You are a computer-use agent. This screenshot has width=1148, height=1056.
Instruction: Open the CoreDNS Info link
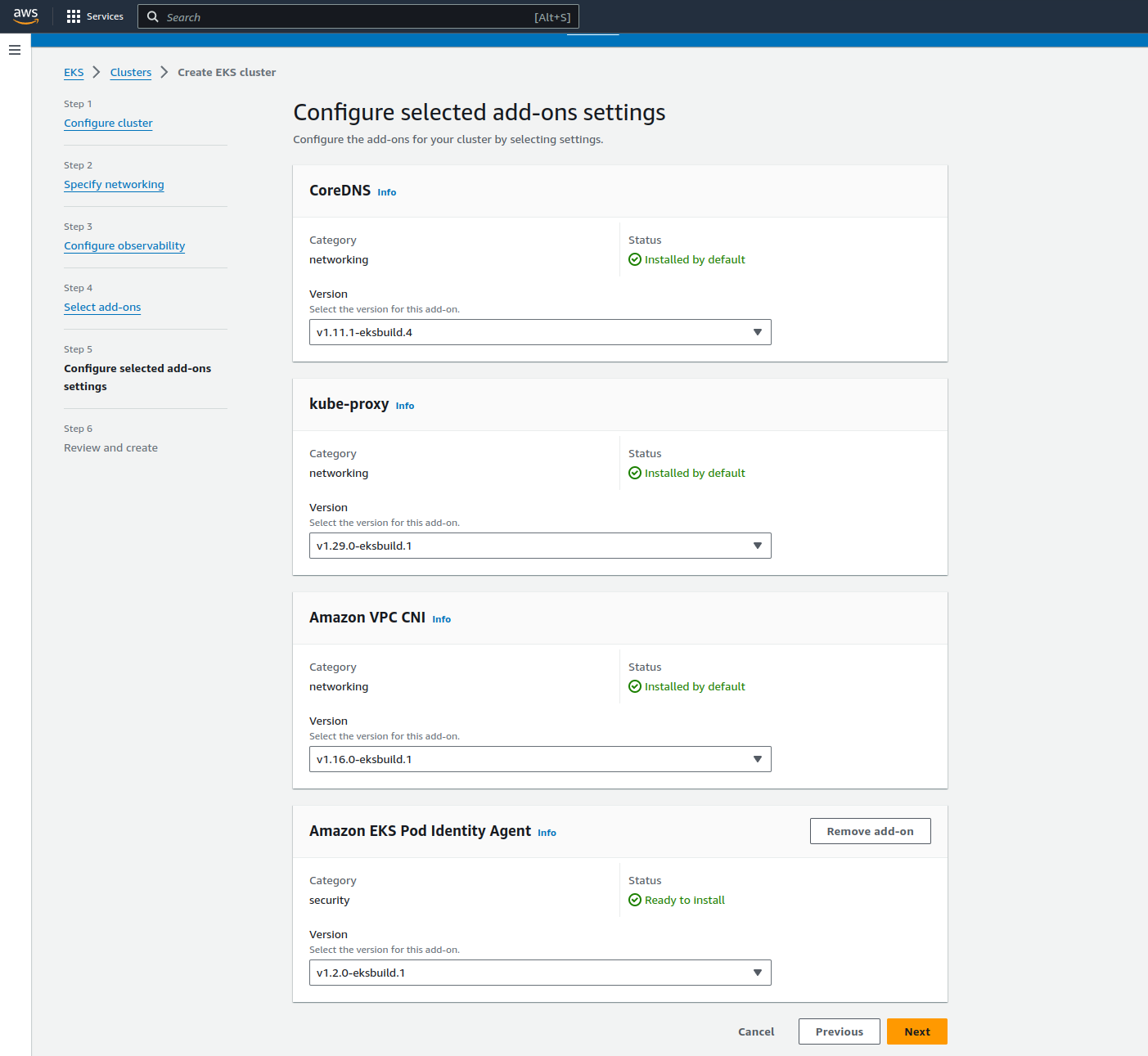[x=387, y=192]
